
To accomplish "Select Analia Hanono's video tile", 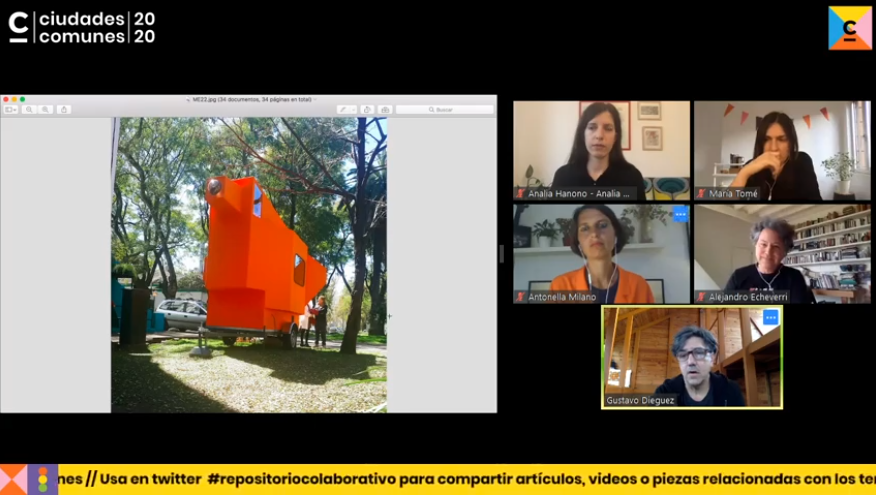I will 602,150.
